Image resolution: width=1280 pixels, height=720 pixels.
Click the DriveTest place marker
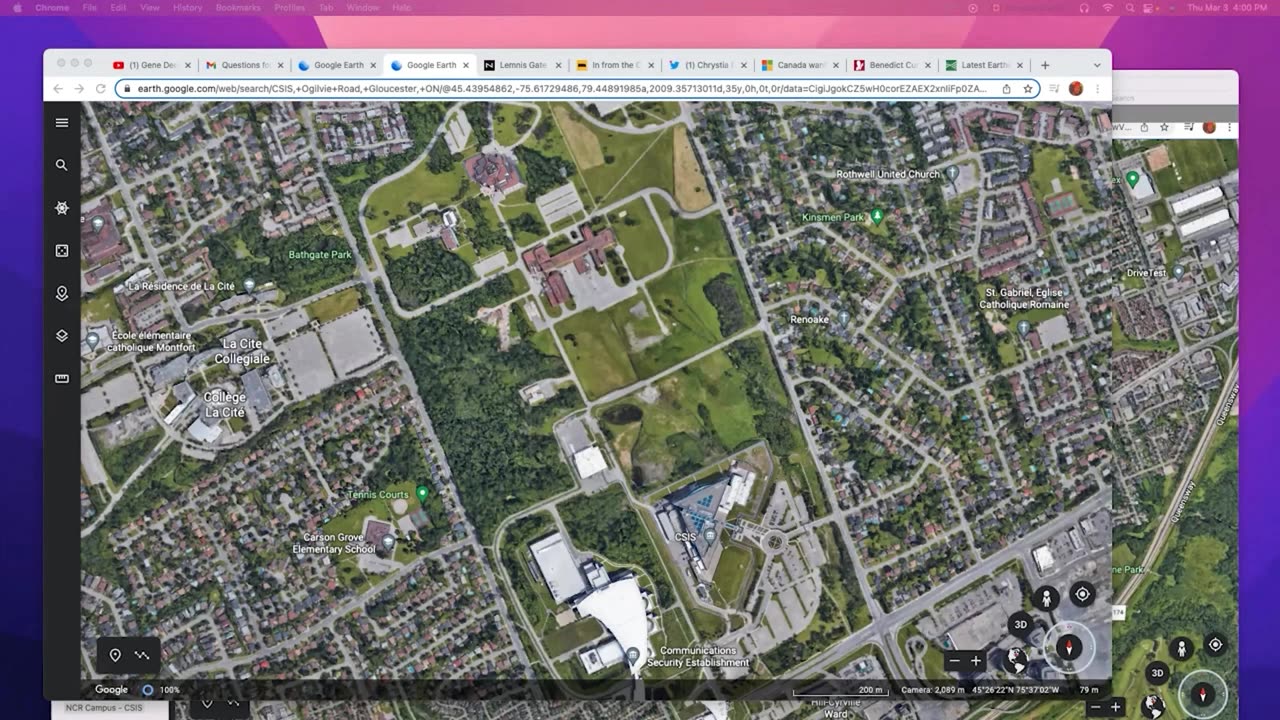point(1178,272)
